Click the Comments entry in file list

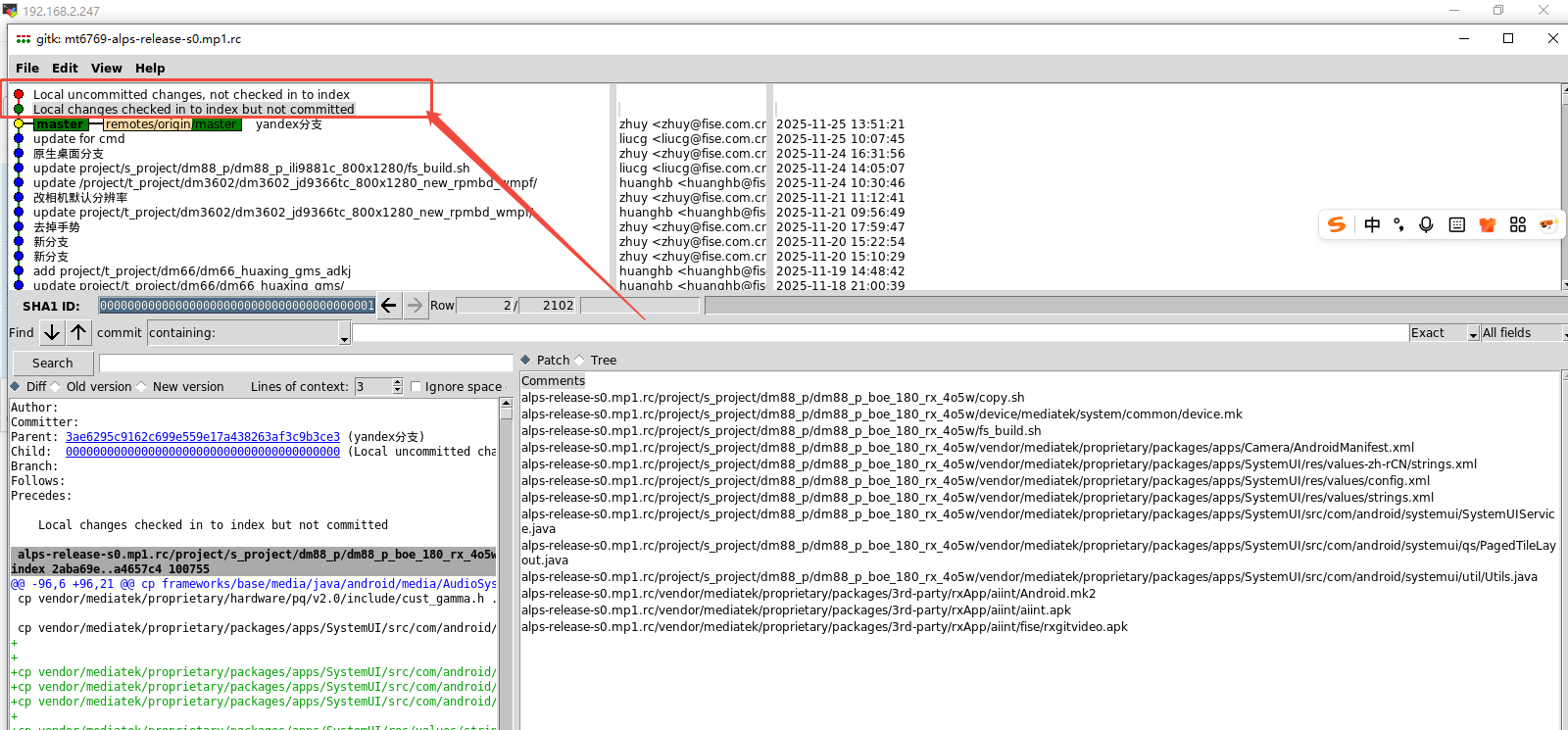[553, 380]
